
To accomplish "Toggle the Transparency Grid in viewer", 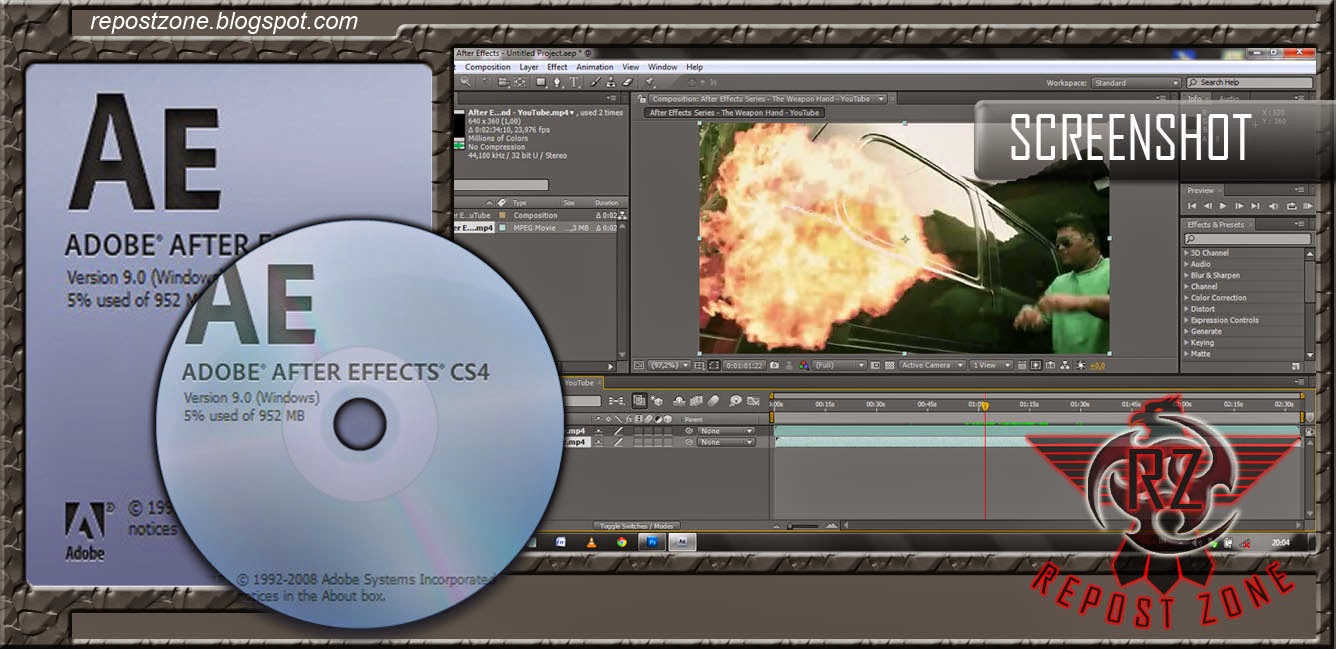I will point(889,365).
